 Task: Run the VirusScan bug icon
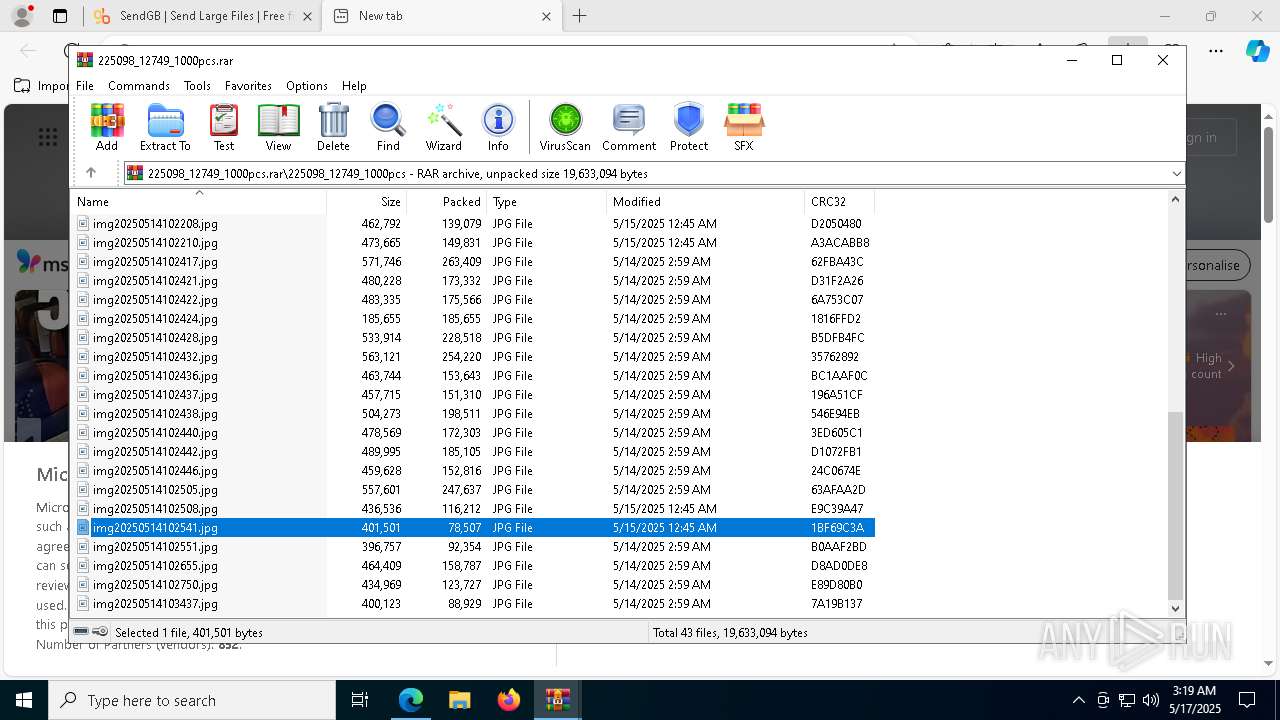coord(565,127)
